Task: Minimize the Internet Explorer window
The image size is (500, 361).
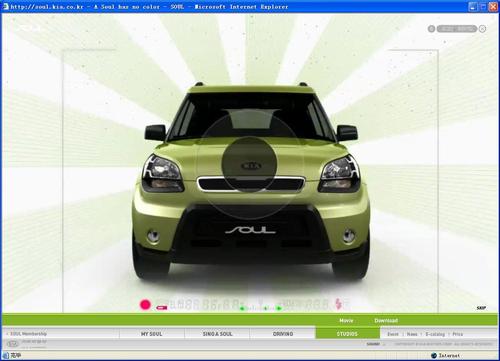Action: (473, 6)
